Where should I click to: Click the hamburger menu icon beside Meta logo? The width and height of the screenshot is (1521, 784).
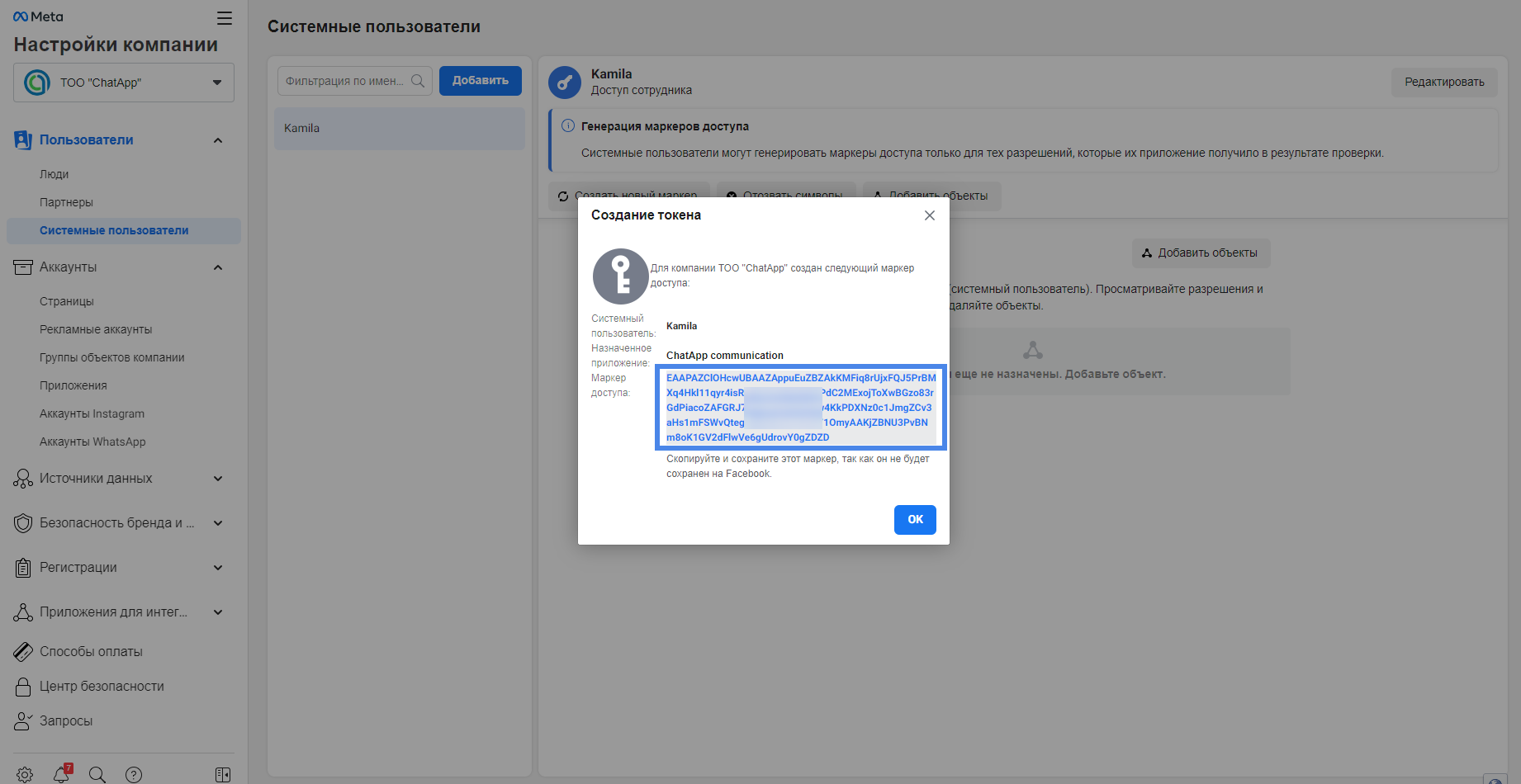coord(224,18)
